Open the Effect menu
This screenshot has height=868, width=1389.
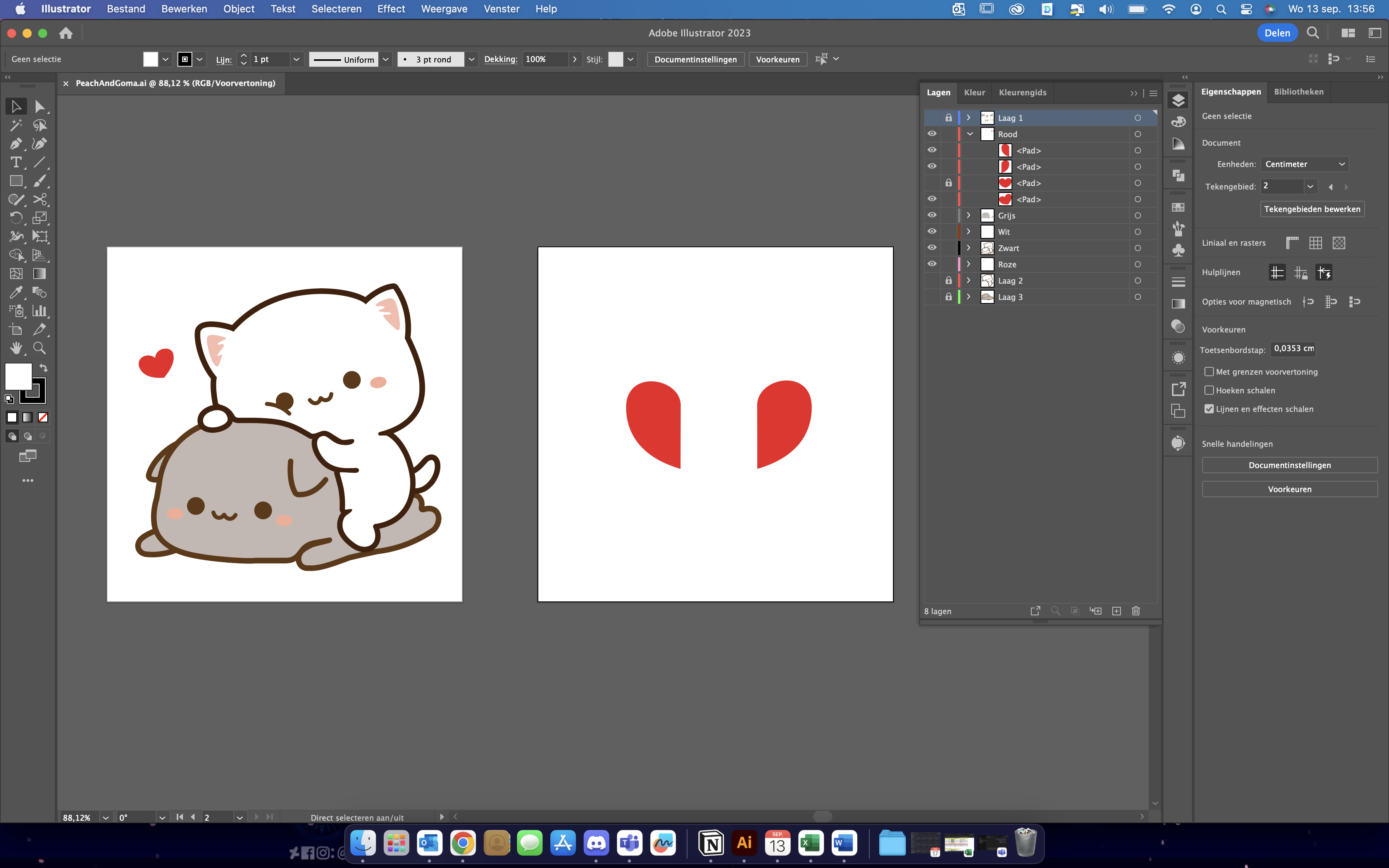click(391, 9)
